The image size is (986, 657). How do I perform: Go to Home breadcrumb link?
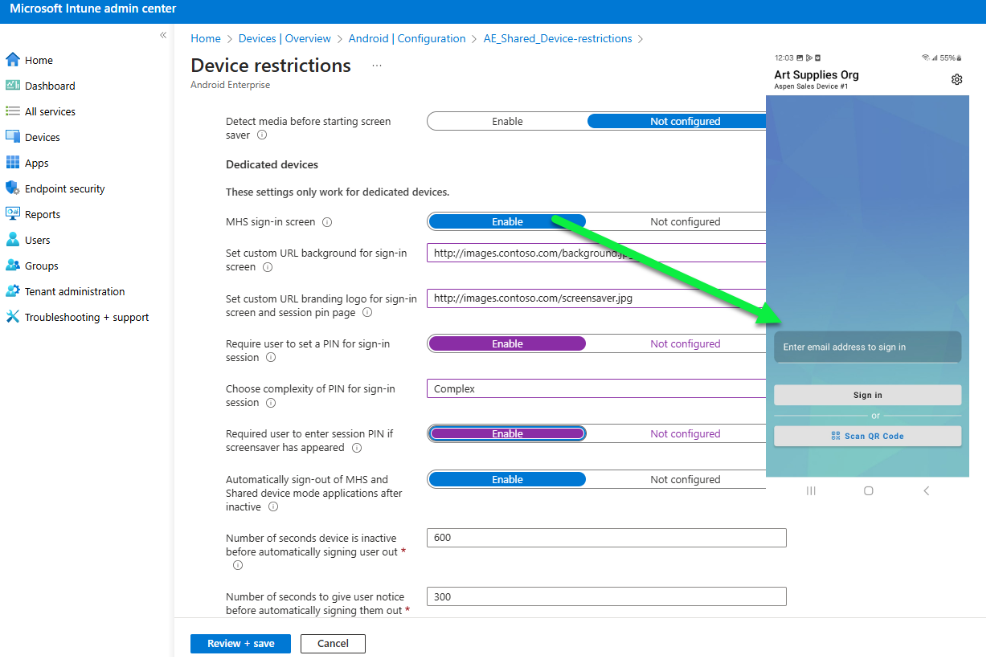point(206,38)
